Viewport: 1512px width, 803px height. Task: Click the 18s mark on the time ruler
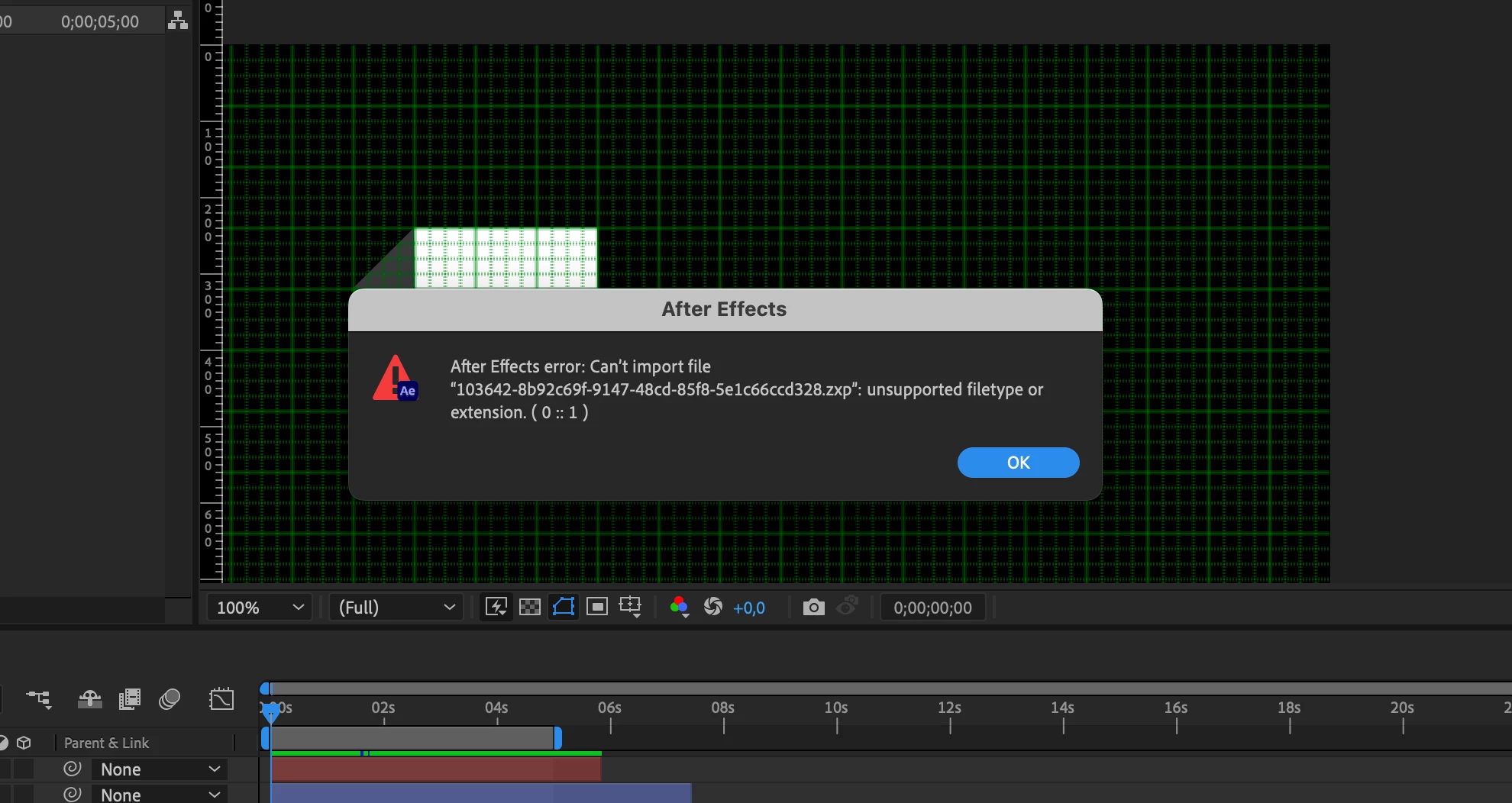click(x=1289, y=708)
